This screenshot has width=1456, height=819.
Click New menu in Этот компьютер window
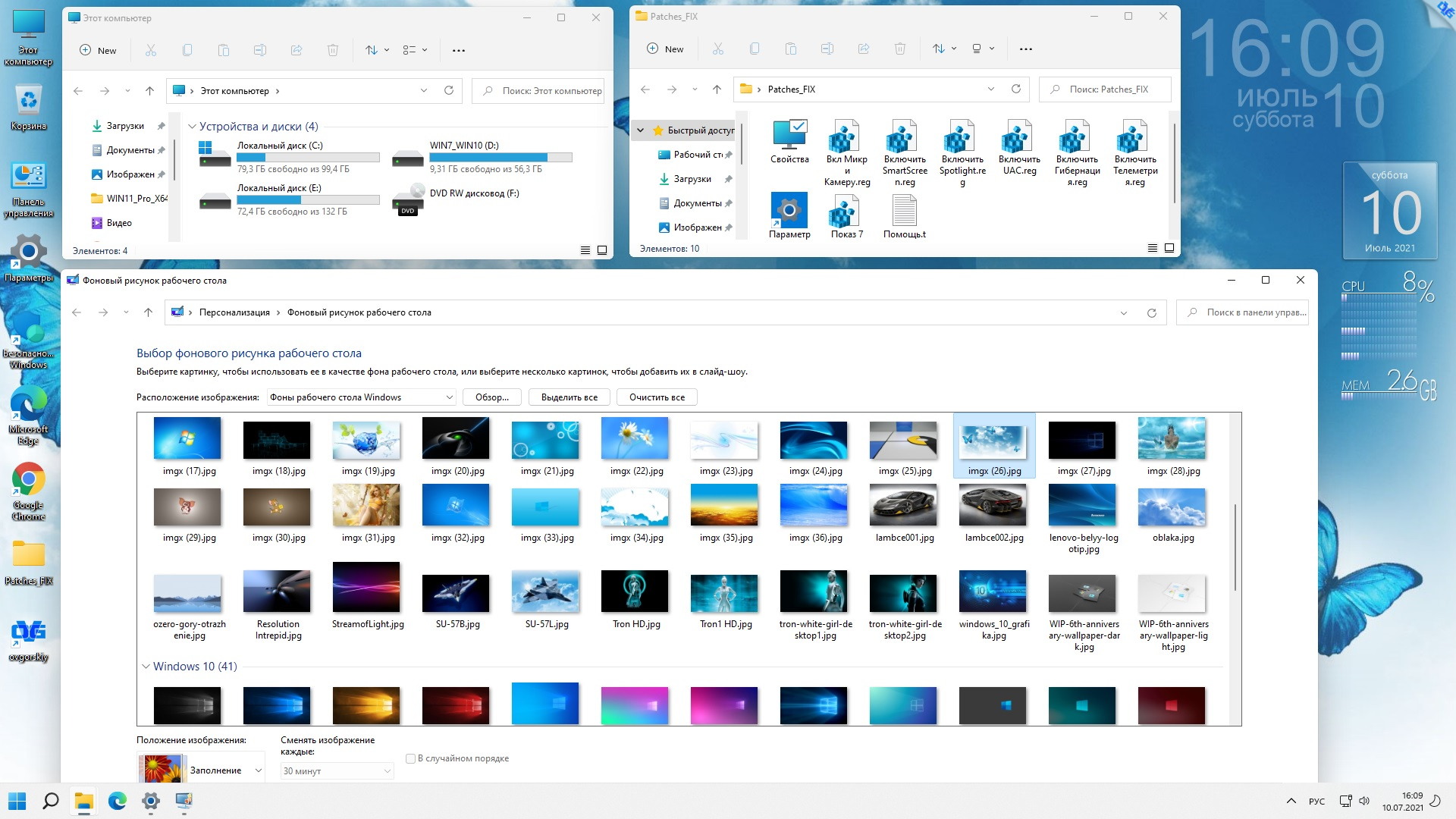click(x=99, y=50)
